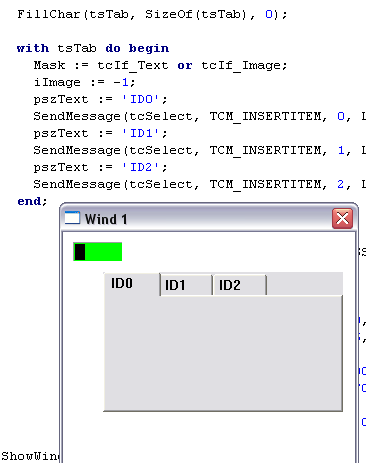
Task: Click the Wind 1 window system icon
Action: (x=72, y=218)
